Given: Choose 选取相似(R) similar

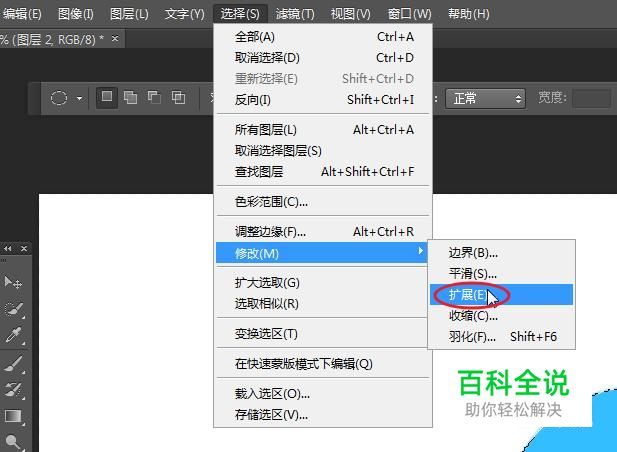Looking at the screenshot, I should [323, 304].
